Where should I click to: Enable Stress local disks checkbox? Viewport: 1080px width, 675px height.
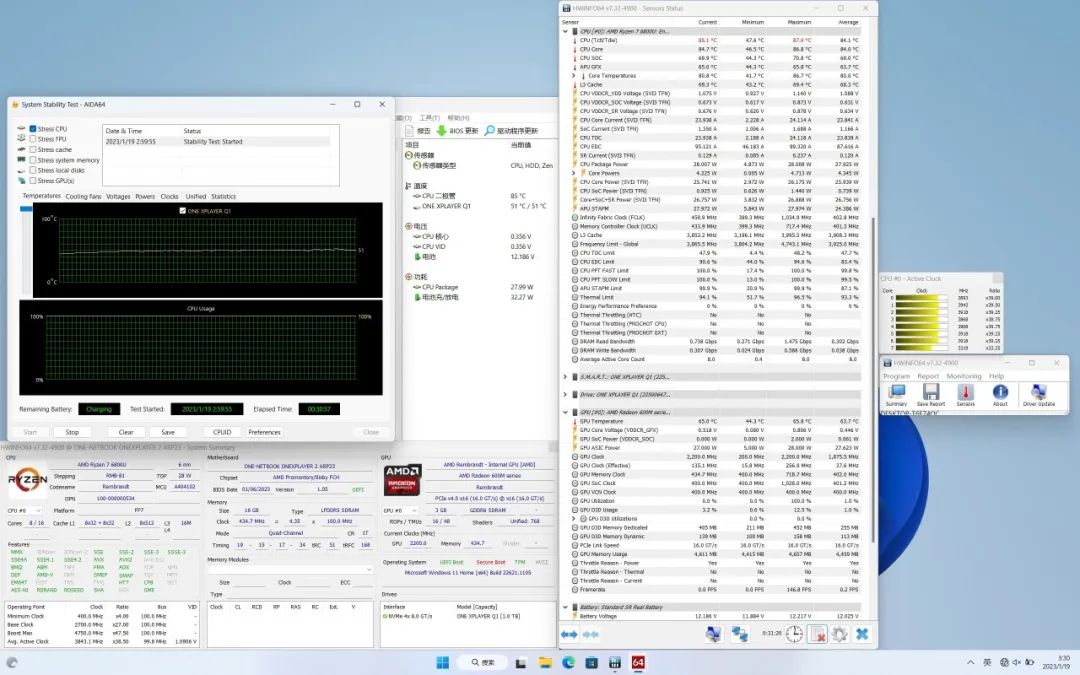pyautogui.click(x=32, y=170)
